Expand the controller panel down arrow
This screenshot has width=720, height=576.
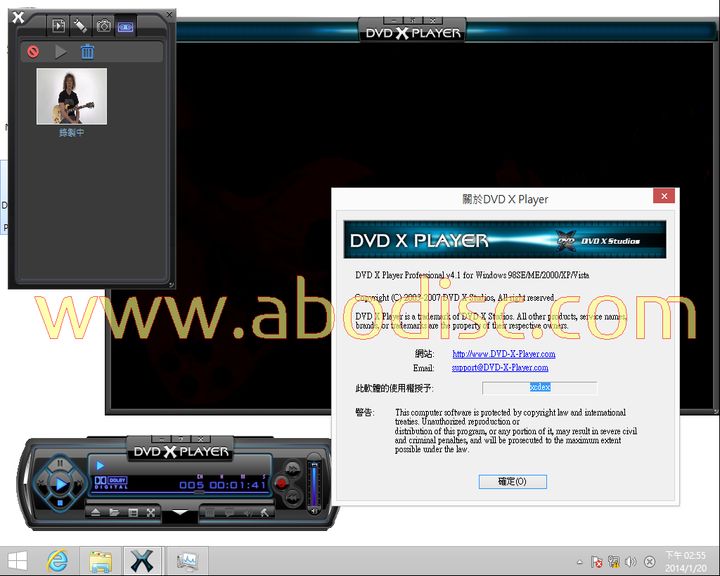179,514
